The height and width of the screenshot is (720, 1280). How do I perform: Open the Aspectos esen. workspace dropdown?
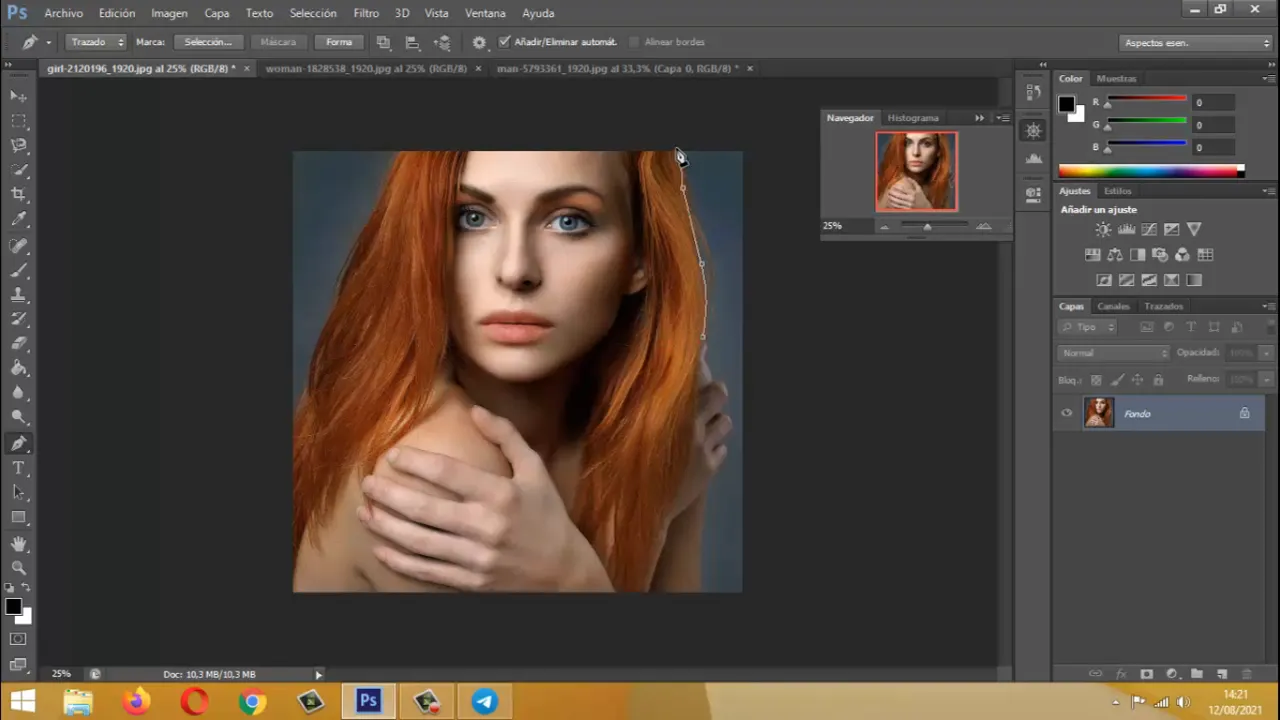tap(1194, 43)
